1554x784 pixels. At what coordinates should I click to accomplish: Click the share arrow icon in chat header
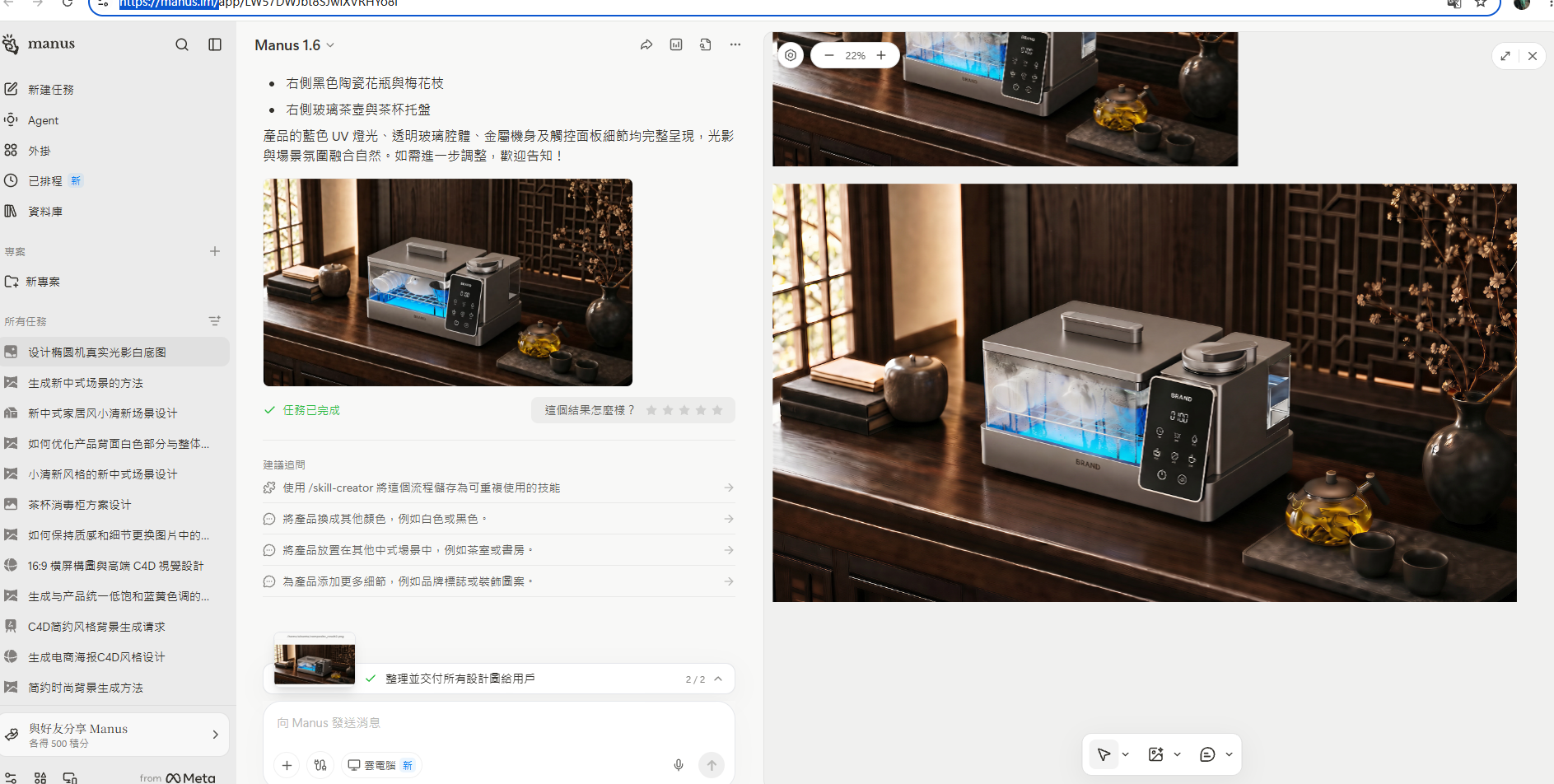click(x=646, y=44)
